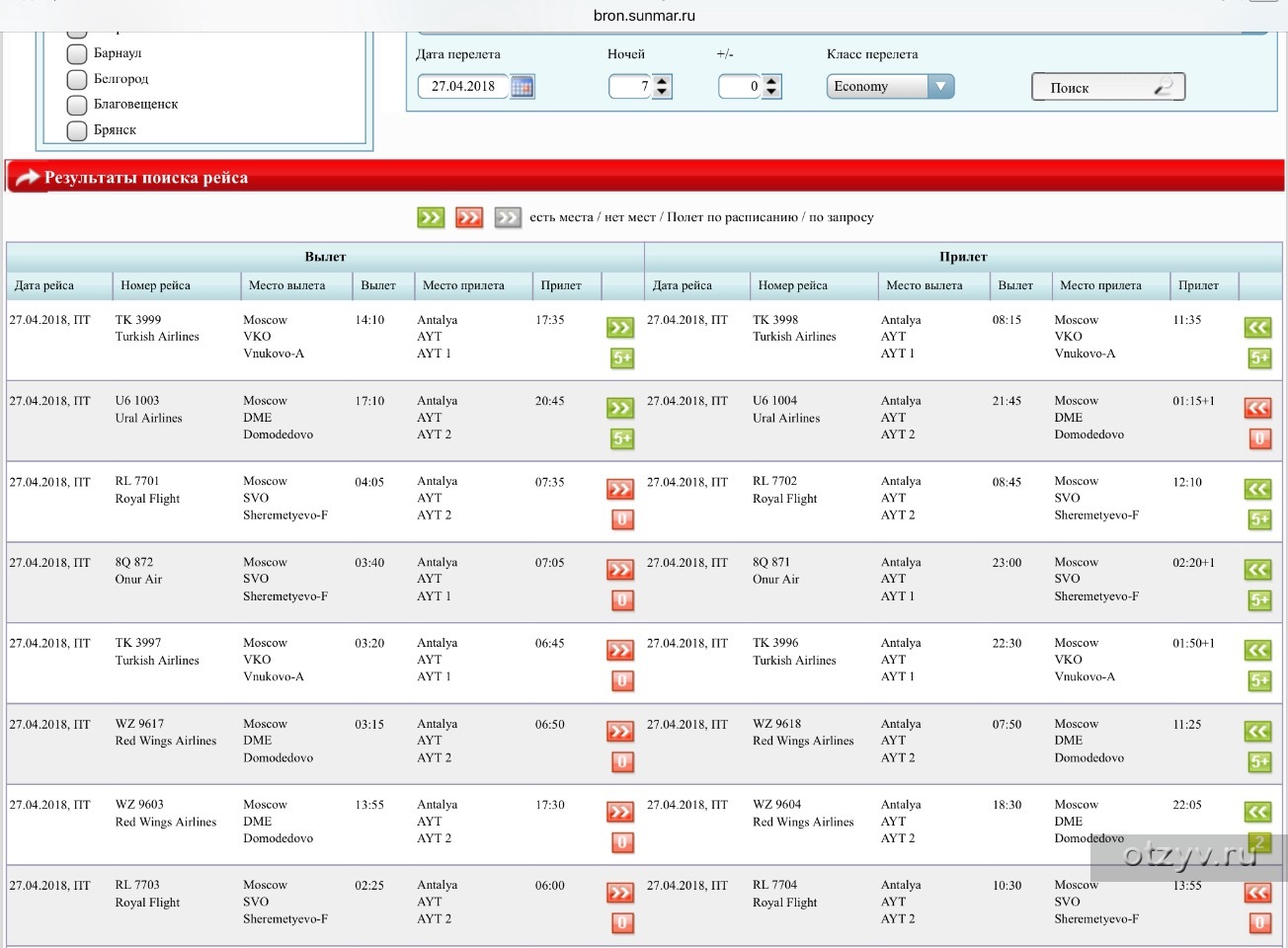This screenshot has width=1288, height=948.
Task: Select departure flight TK 3999 green arrow
Action: [620, 328]
